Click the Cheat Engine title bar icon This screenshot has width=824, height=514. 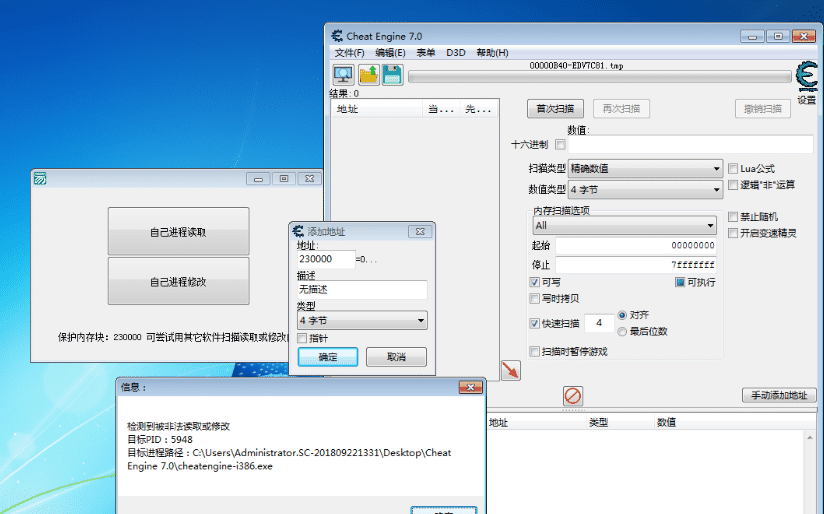click(x=337, y=36)
